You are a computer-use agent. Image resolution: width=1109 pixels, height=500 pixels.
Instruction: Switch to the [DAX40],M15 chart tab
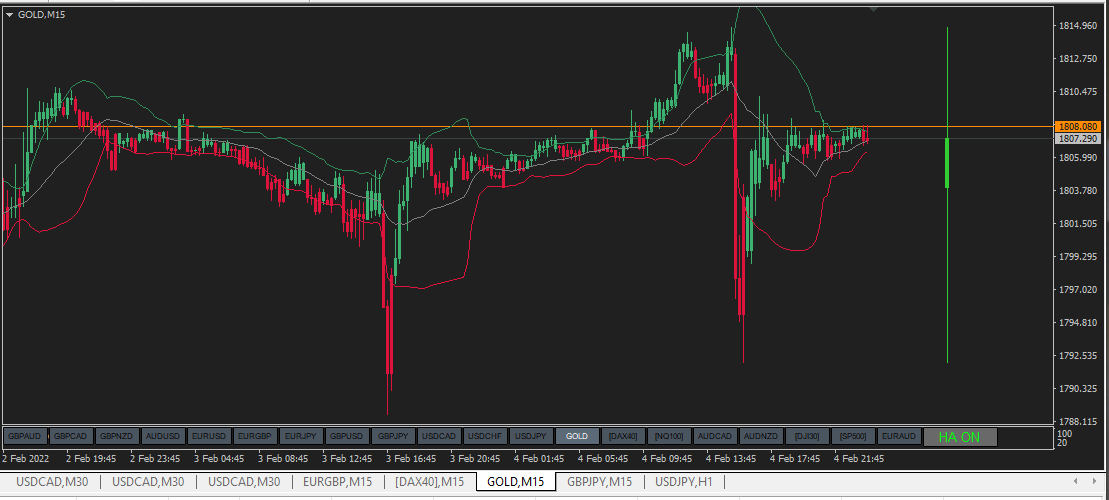point(430,482)
